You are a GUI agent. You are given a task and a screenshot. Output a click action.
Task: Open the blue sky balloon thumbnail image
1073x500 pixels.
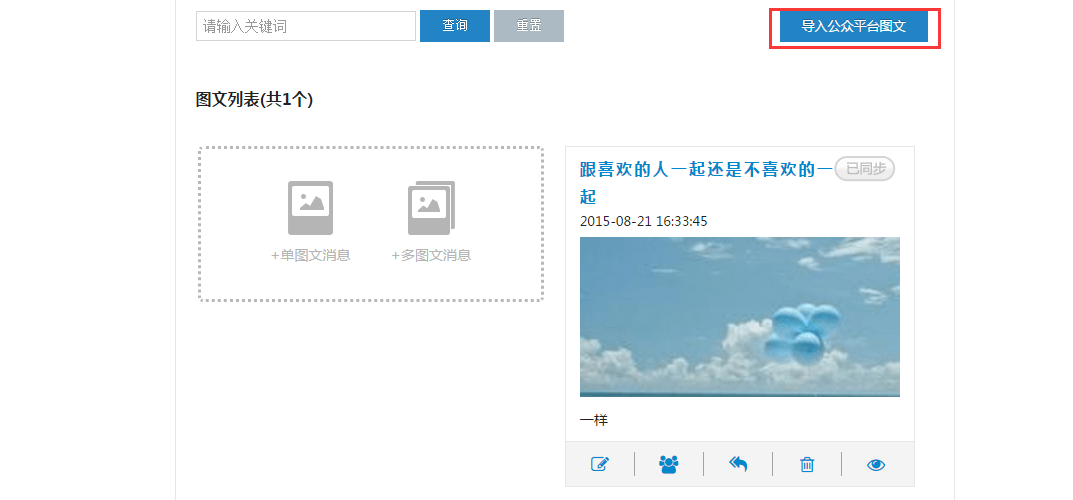coord(740,317)
